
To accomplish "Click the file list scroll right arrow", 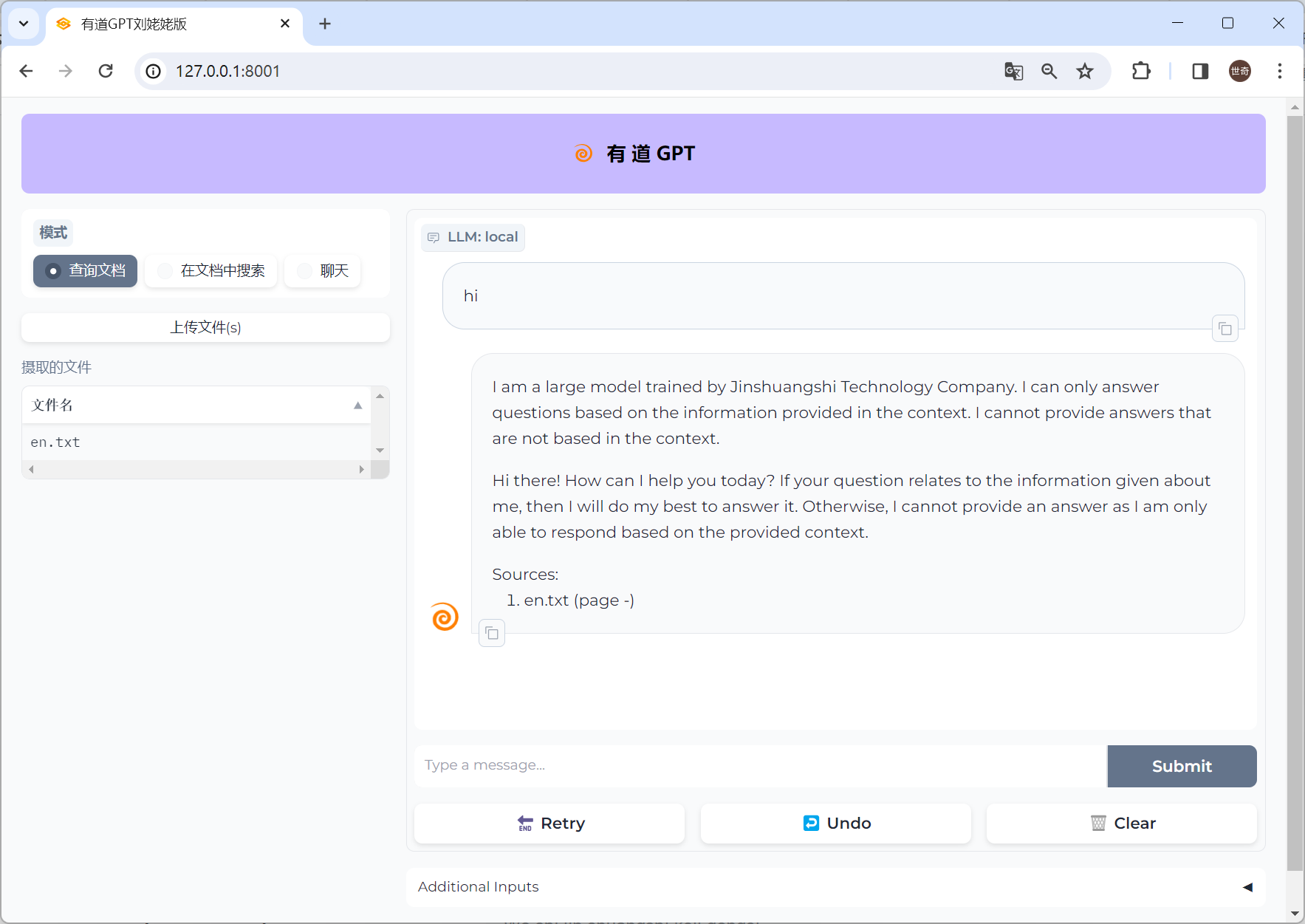I will tap(361, 469).
